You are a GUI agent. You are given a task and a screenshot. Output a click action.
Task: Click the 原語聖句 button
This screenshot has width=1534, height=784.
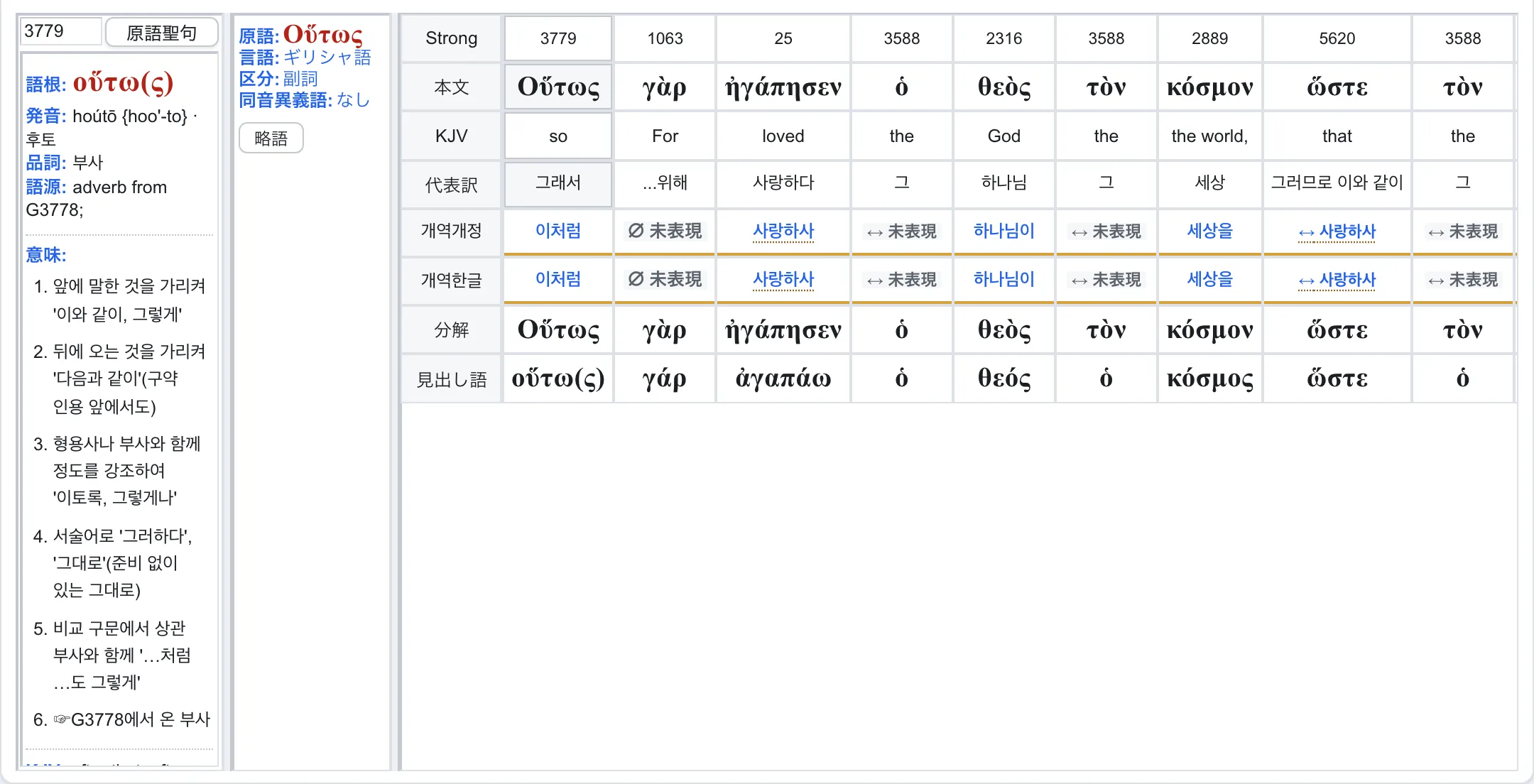(x=161, y=33)
